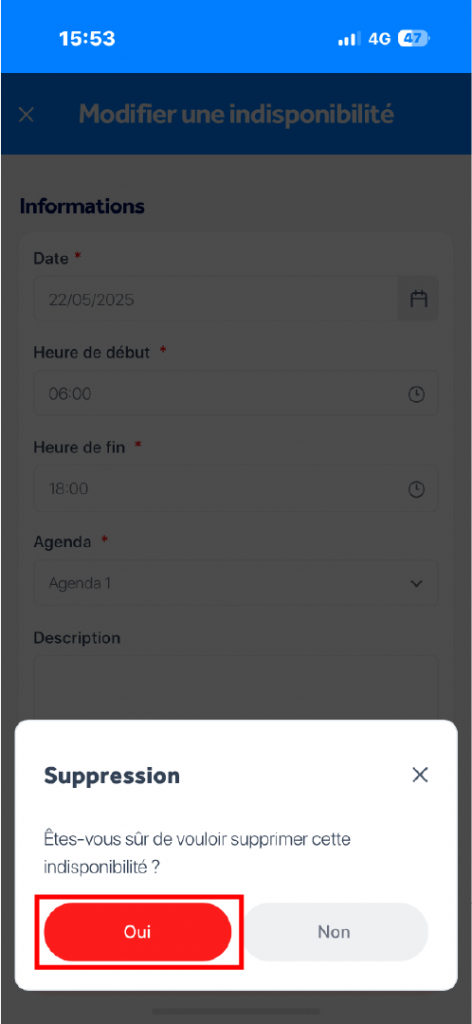472x1024 pixels.
Task: Click the date field showing 22/05/2025
Action: [x=215, y=299]
